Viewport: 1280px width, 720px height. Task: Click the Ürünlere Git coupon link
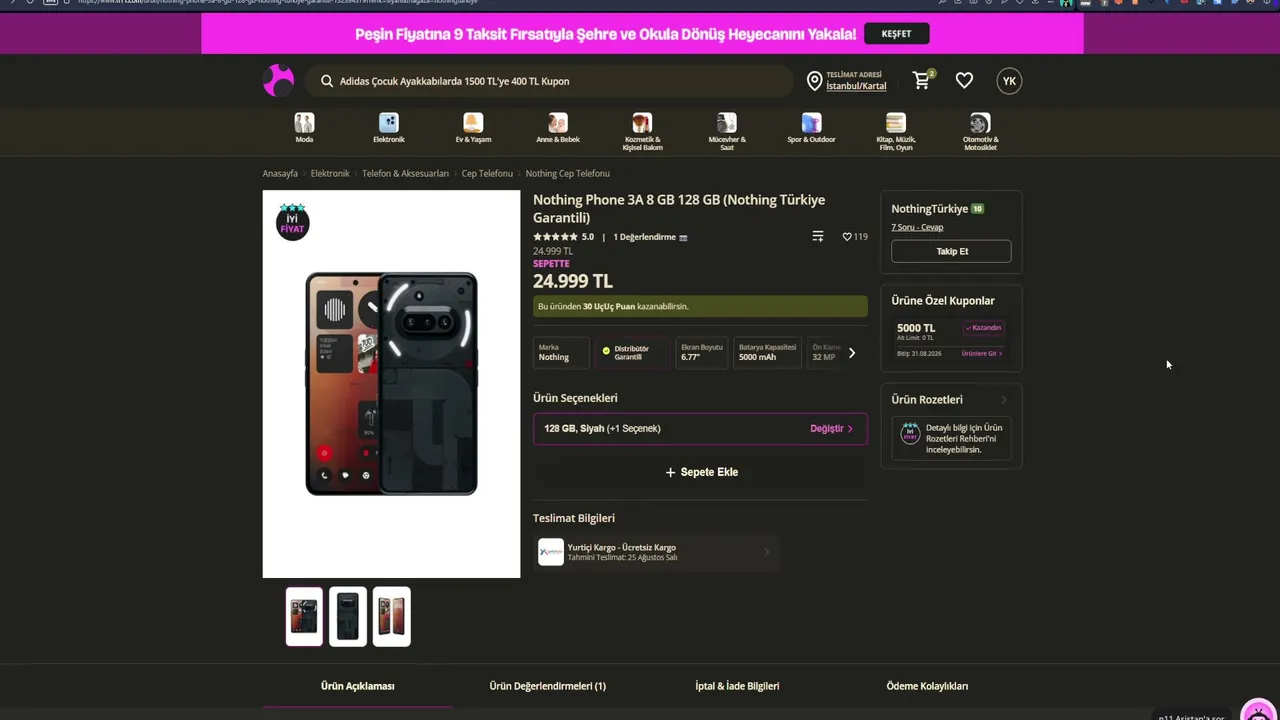[981, 354]
